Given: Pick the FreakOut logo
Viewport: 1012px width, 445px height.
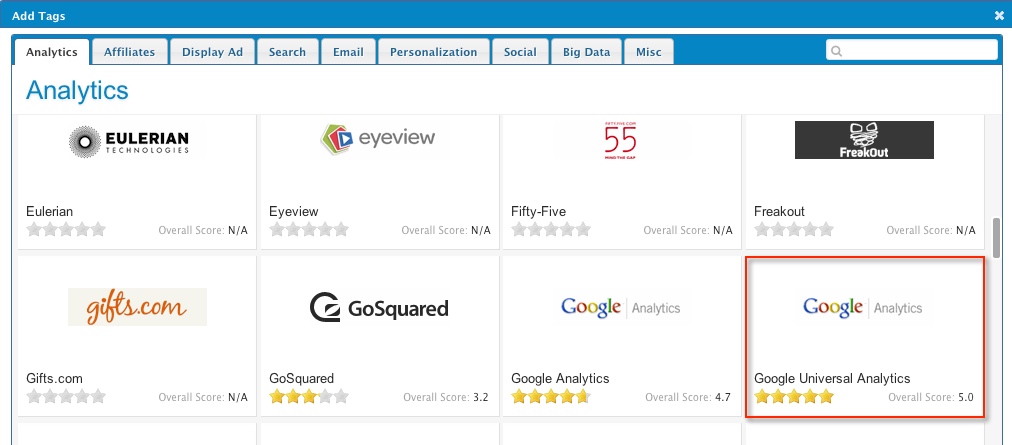Looking at the screenshot, I should 864,140.
